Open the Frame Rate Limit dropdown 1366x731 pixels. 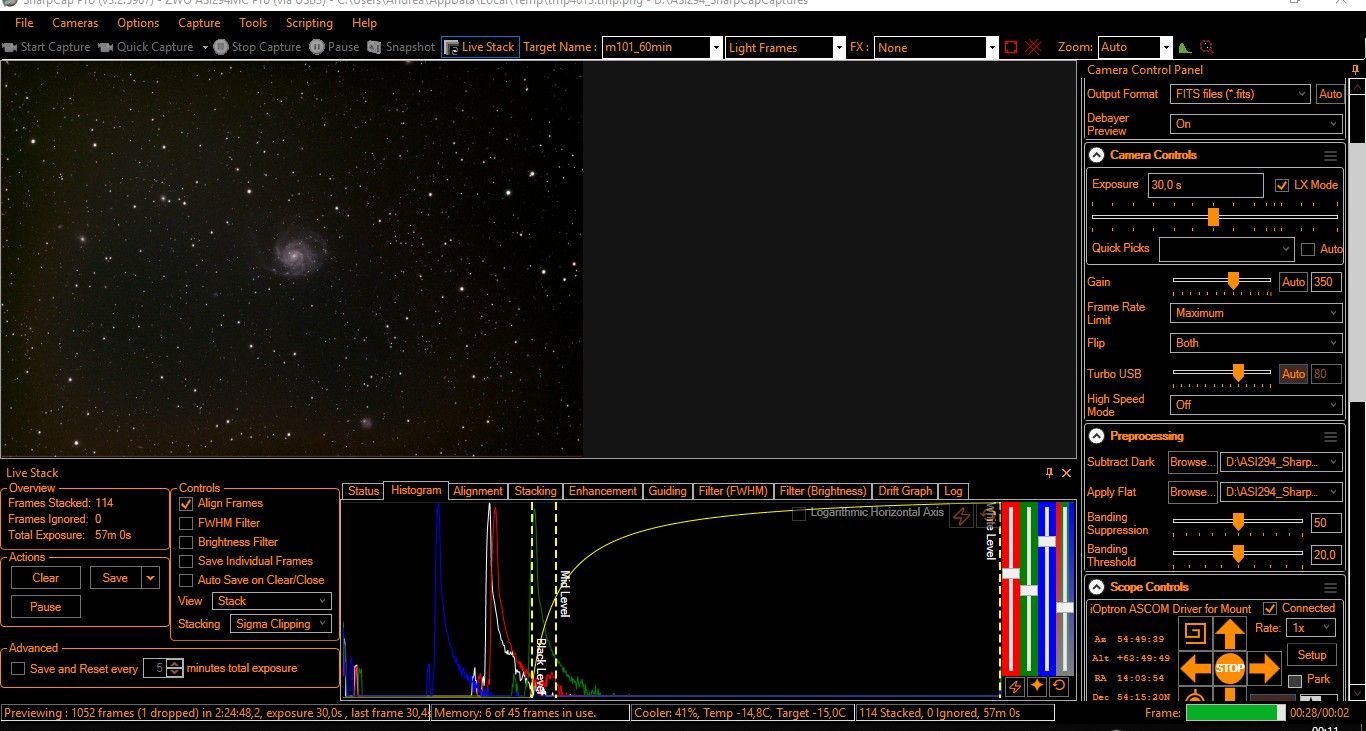coord(1256,313)
